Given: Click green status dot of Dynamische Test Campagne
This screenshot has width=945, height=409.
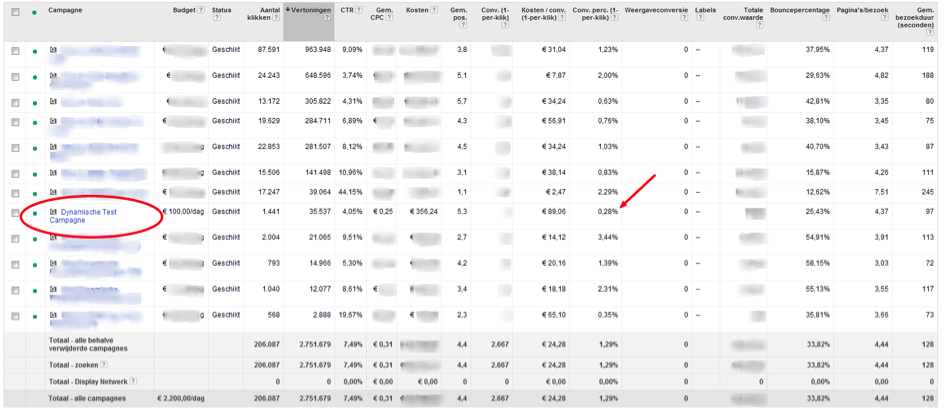Looking at the screenshot, I should pos(35,214).
